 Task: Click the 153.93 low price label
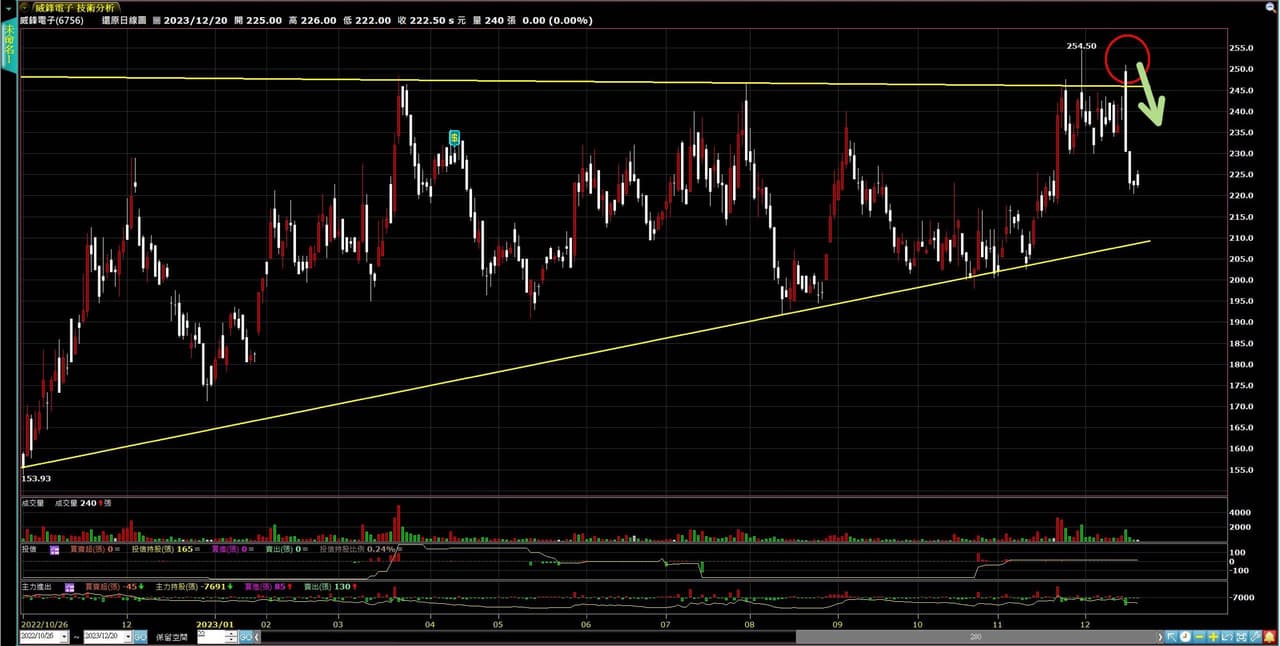36,478
